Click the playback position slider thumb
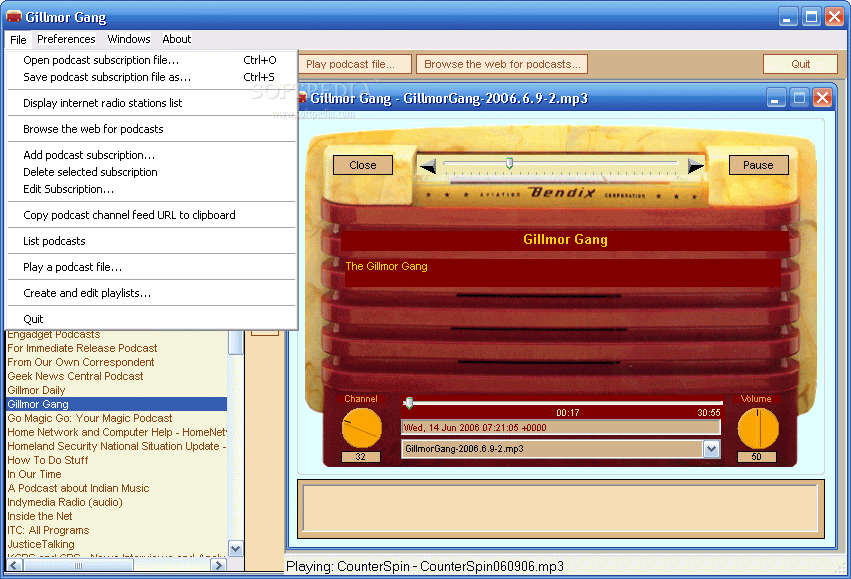The width and height of the screenshot is (851, 579). coord(409,403)
